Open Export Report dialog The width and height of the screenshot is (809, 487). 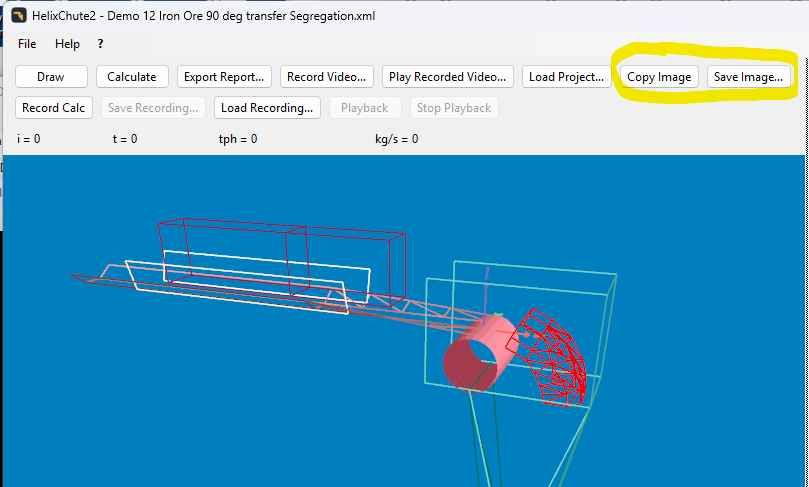tap(224, 77)
